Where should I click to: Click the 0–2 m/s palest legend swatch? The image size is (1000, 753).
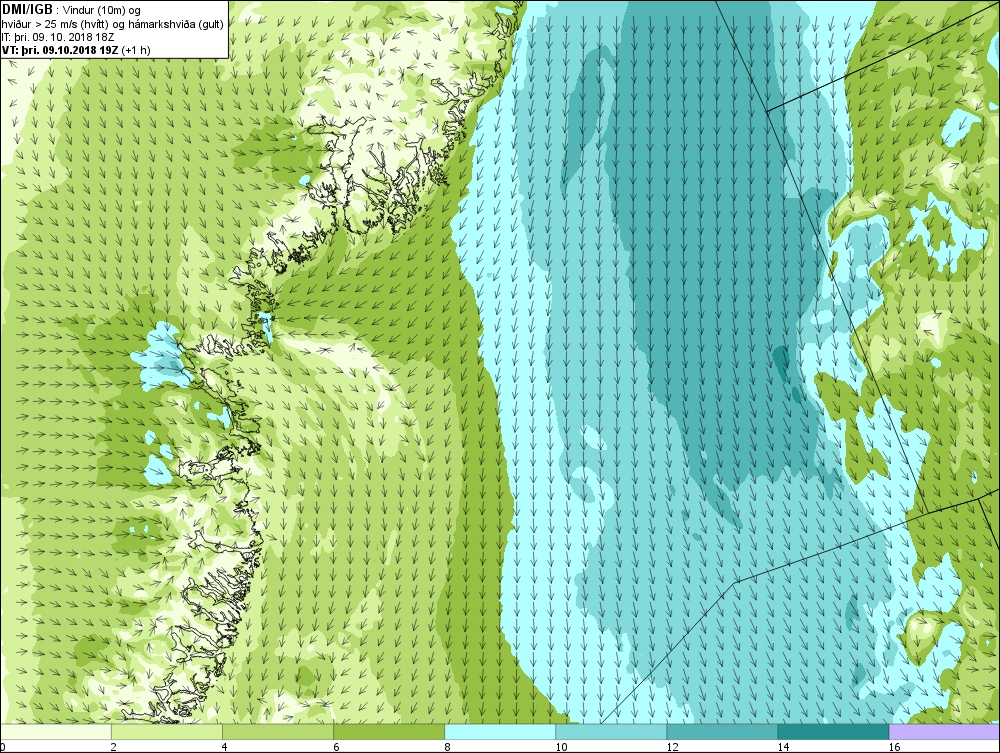pos(56,731)
